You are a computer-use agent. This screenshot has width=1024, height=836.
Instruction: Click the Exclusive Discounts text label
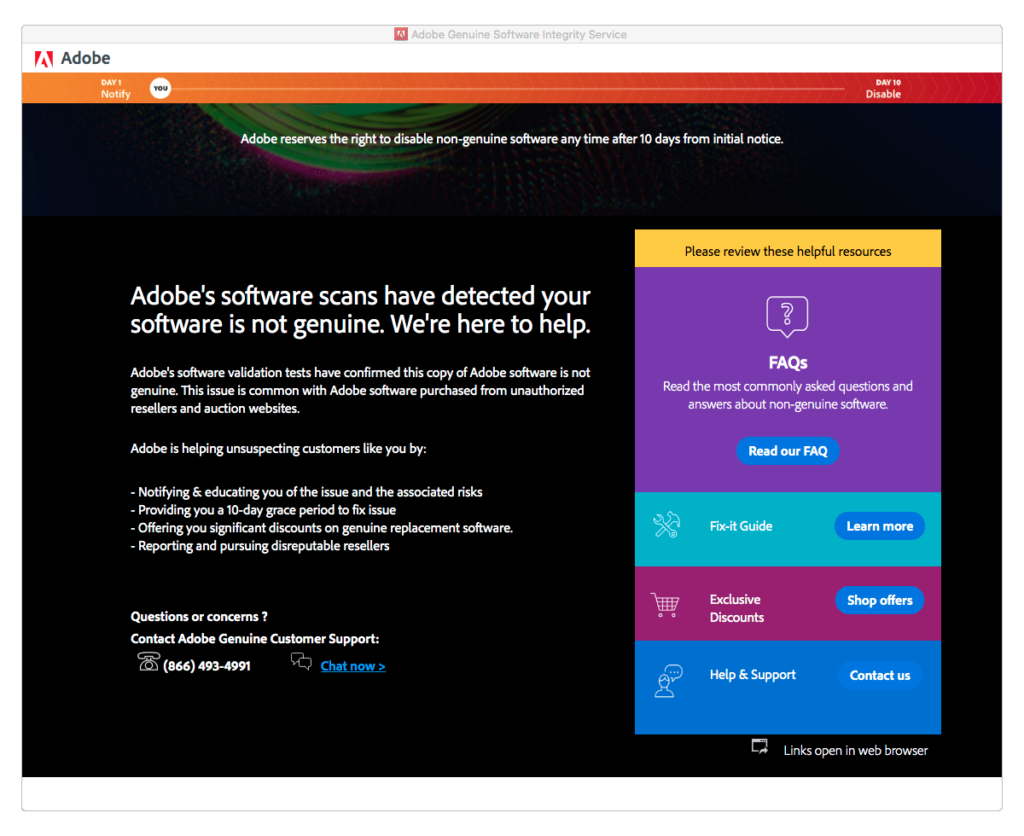[737, 608]
